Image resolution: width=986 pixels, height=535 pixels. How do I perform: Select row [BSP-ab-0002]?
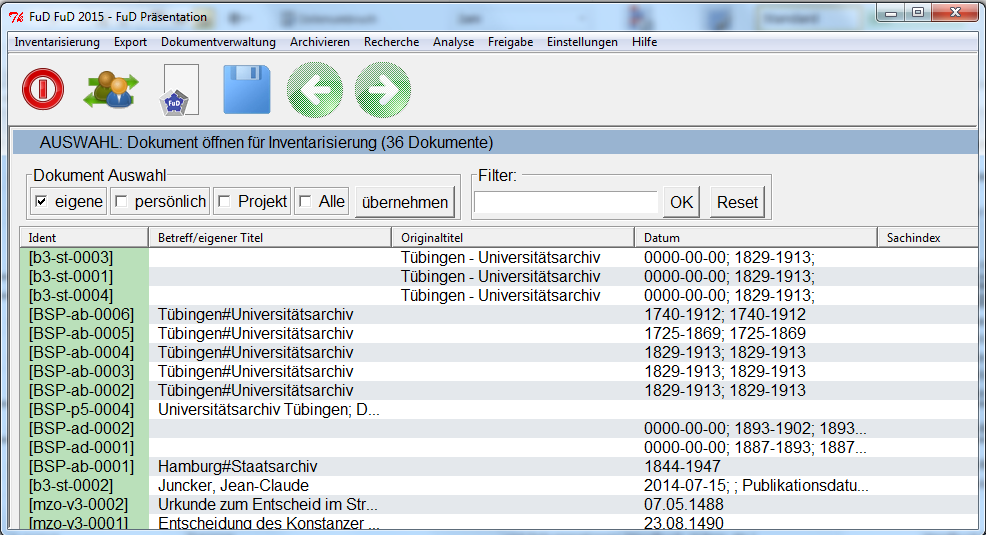[499, 390]
